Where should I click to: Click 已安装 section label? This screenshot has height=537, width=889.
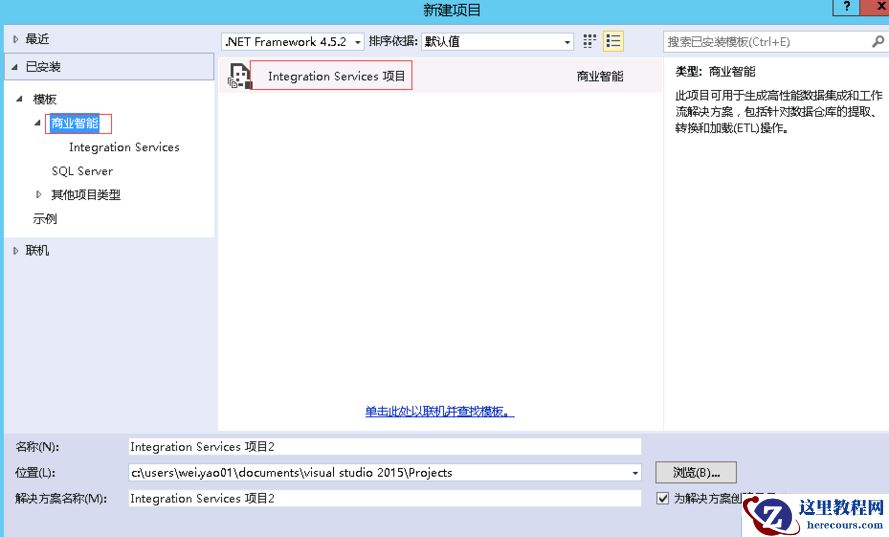point(43,67)
